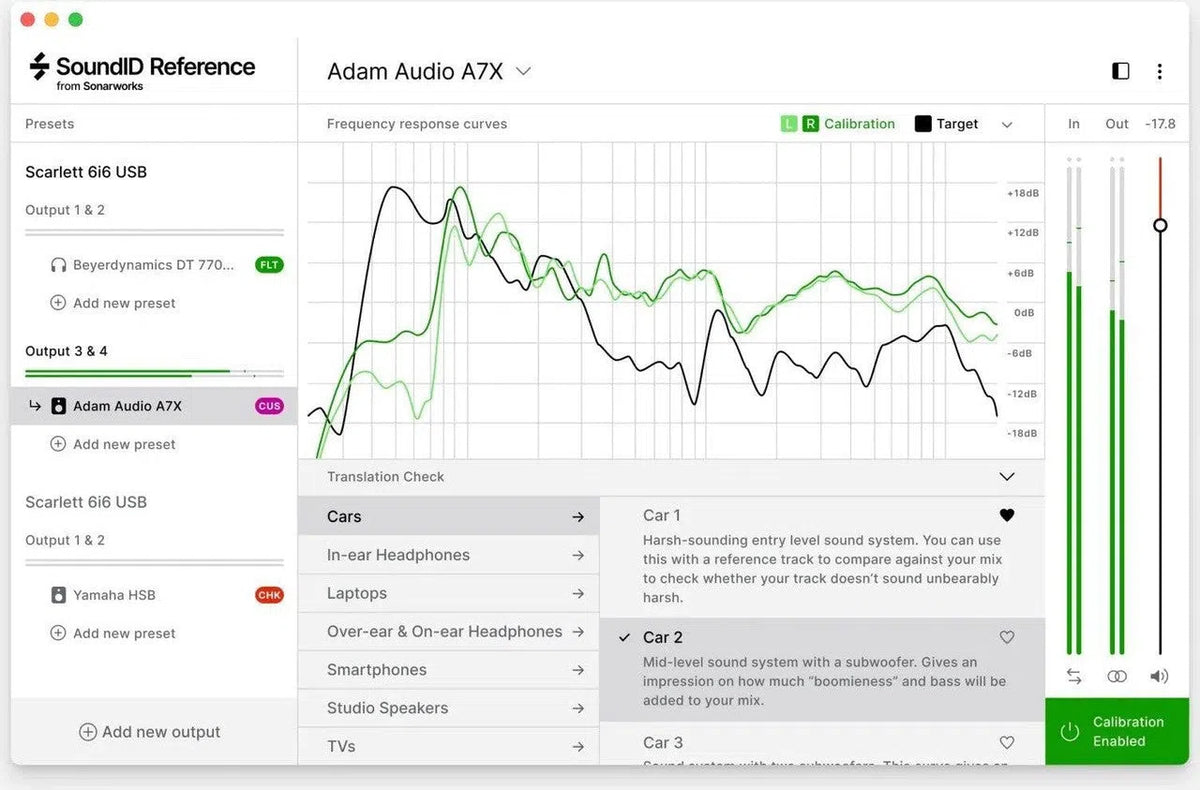Toggle the sidebar panel icon

click(x=1120, y=71)
